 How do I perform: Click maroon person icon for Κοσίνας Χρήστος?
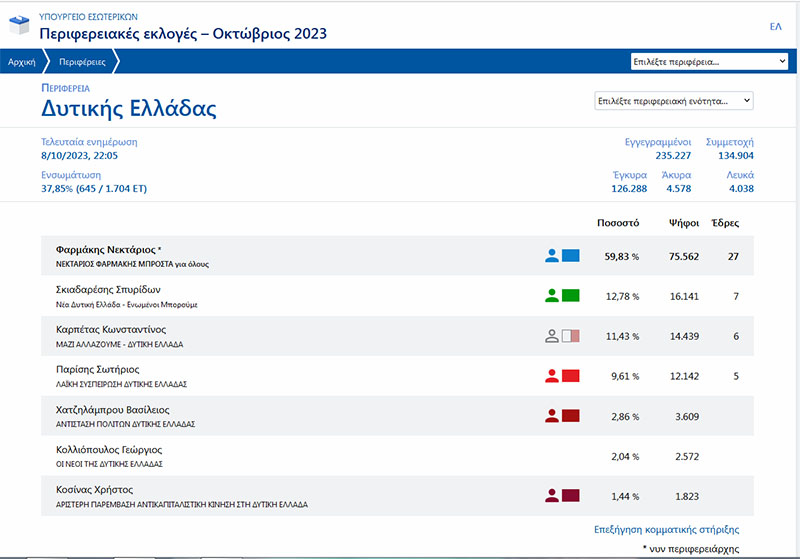coord(551,494)
